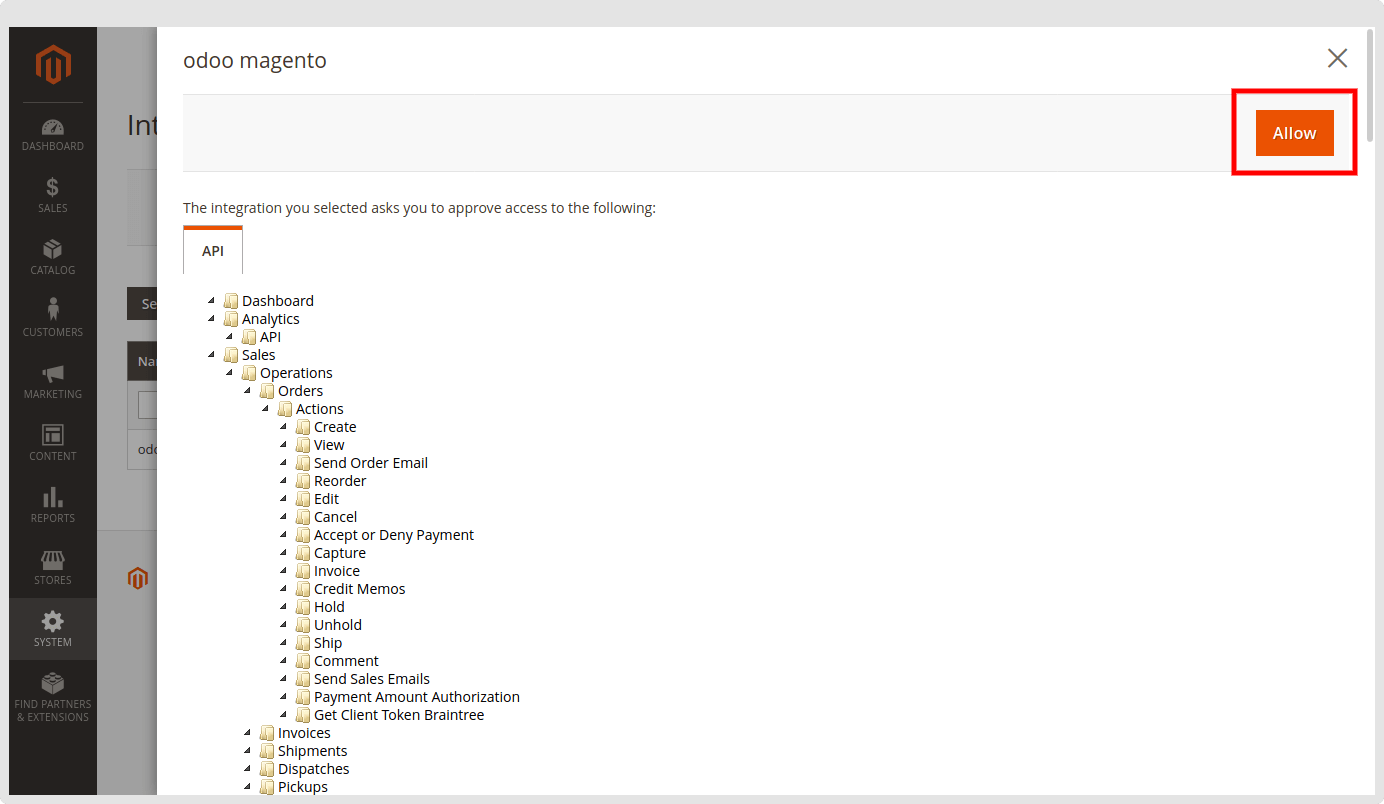The image size is (1384, 804).
Task: Collapse the Analytics tree node arrow
Action: [x=212, y=319]
